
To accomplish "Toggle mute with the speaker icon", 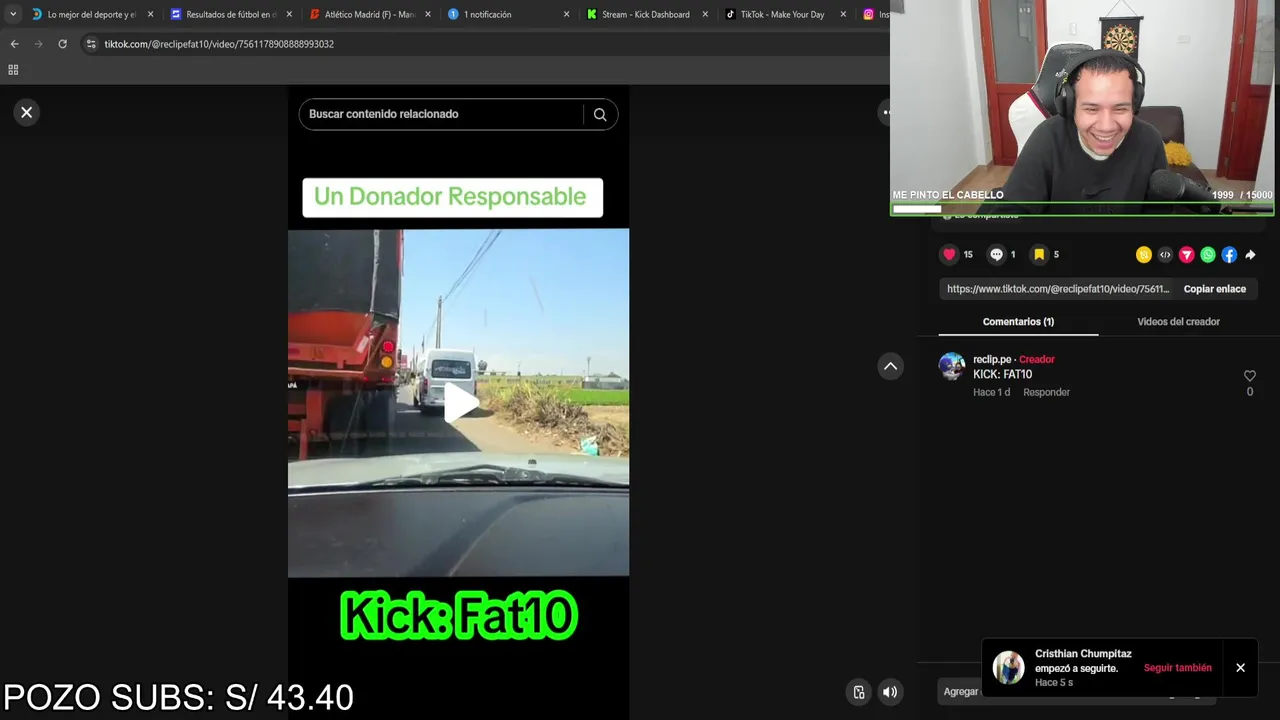I will coord(890,692).
